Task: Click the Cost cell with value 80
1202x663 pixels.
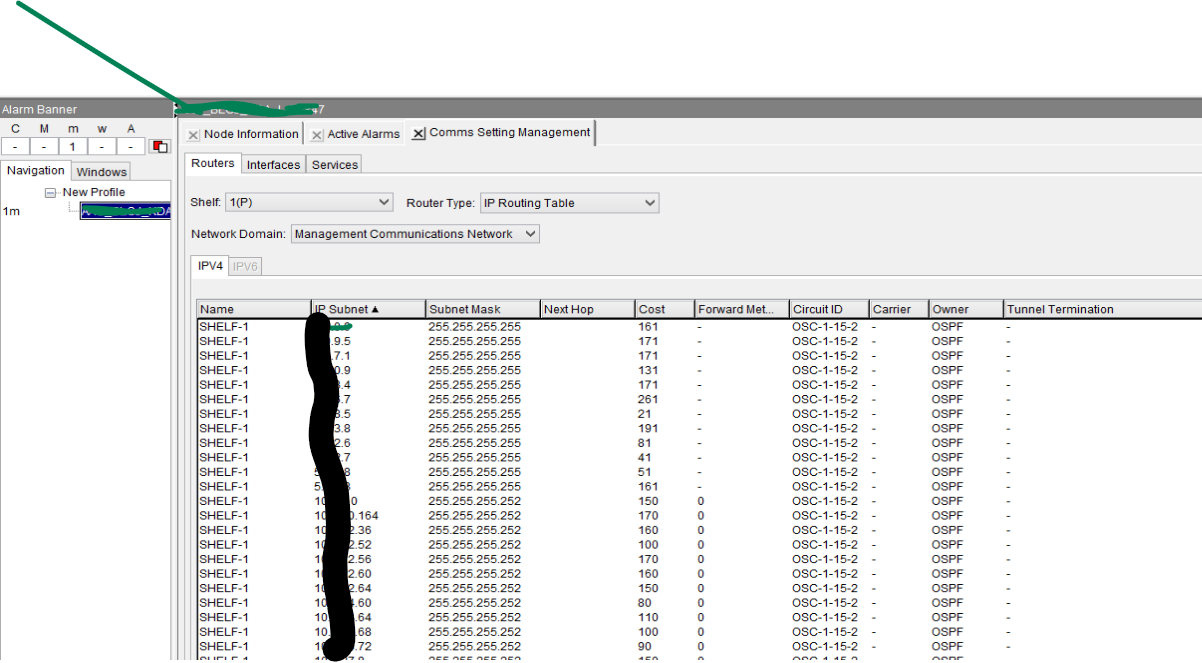Action: click(x=645, y=603)
